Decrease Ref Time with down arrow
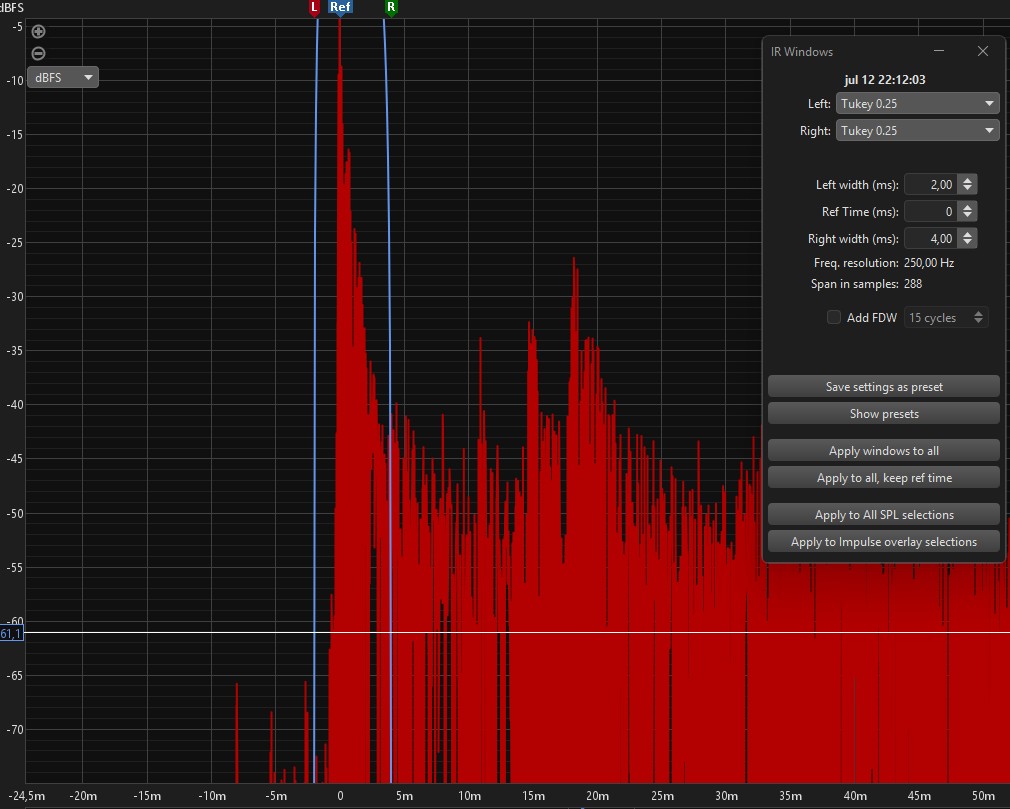Screen dimensions: 1010x809 967,216
